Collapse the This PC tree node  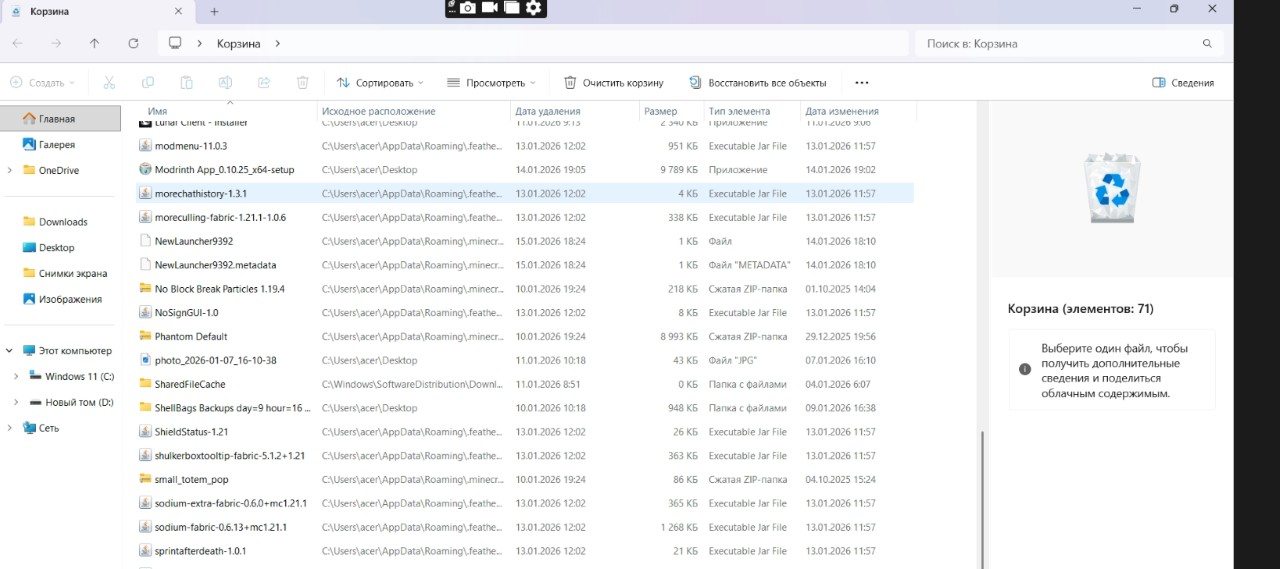[x=10, y=351]
